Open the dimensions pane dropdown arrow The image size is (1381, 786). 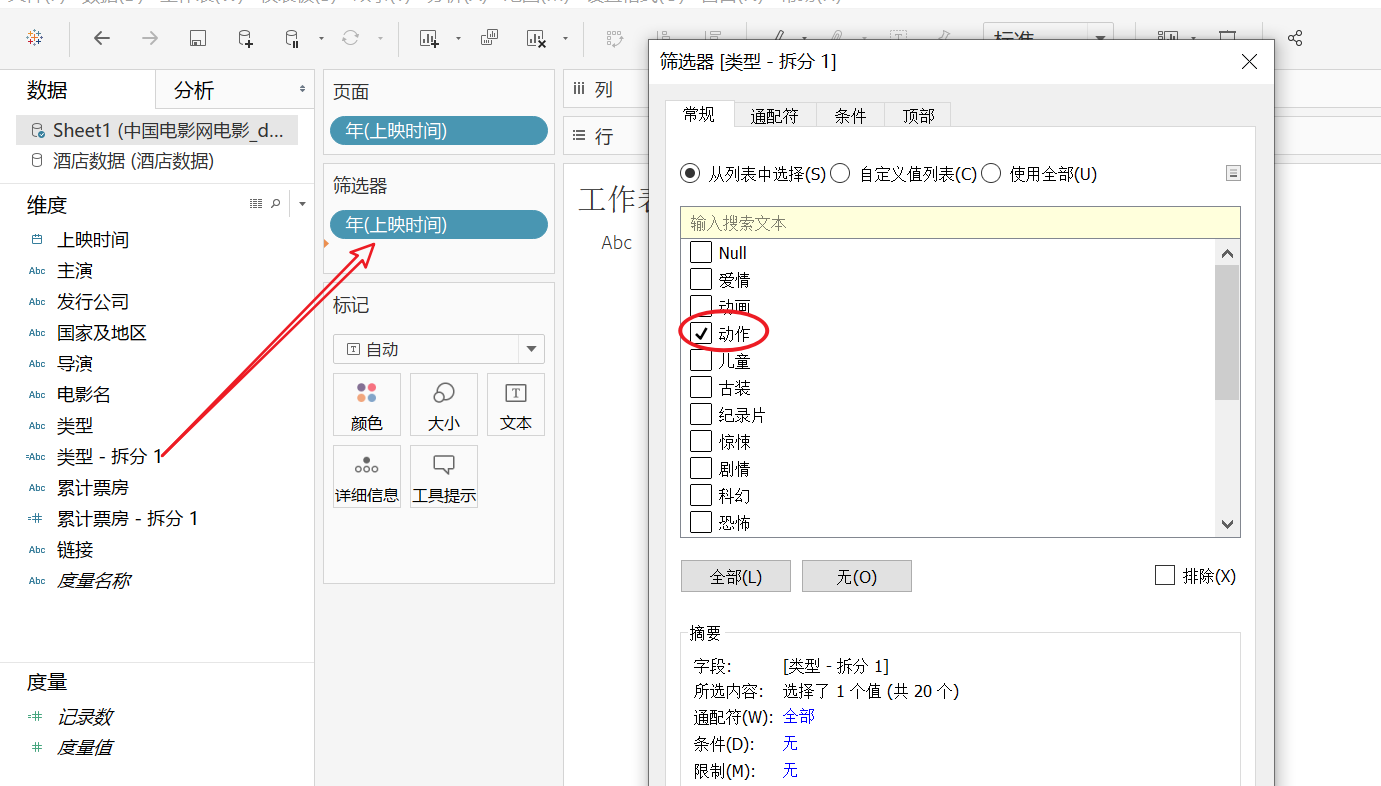pyautogui.click(x=303, y=204)
